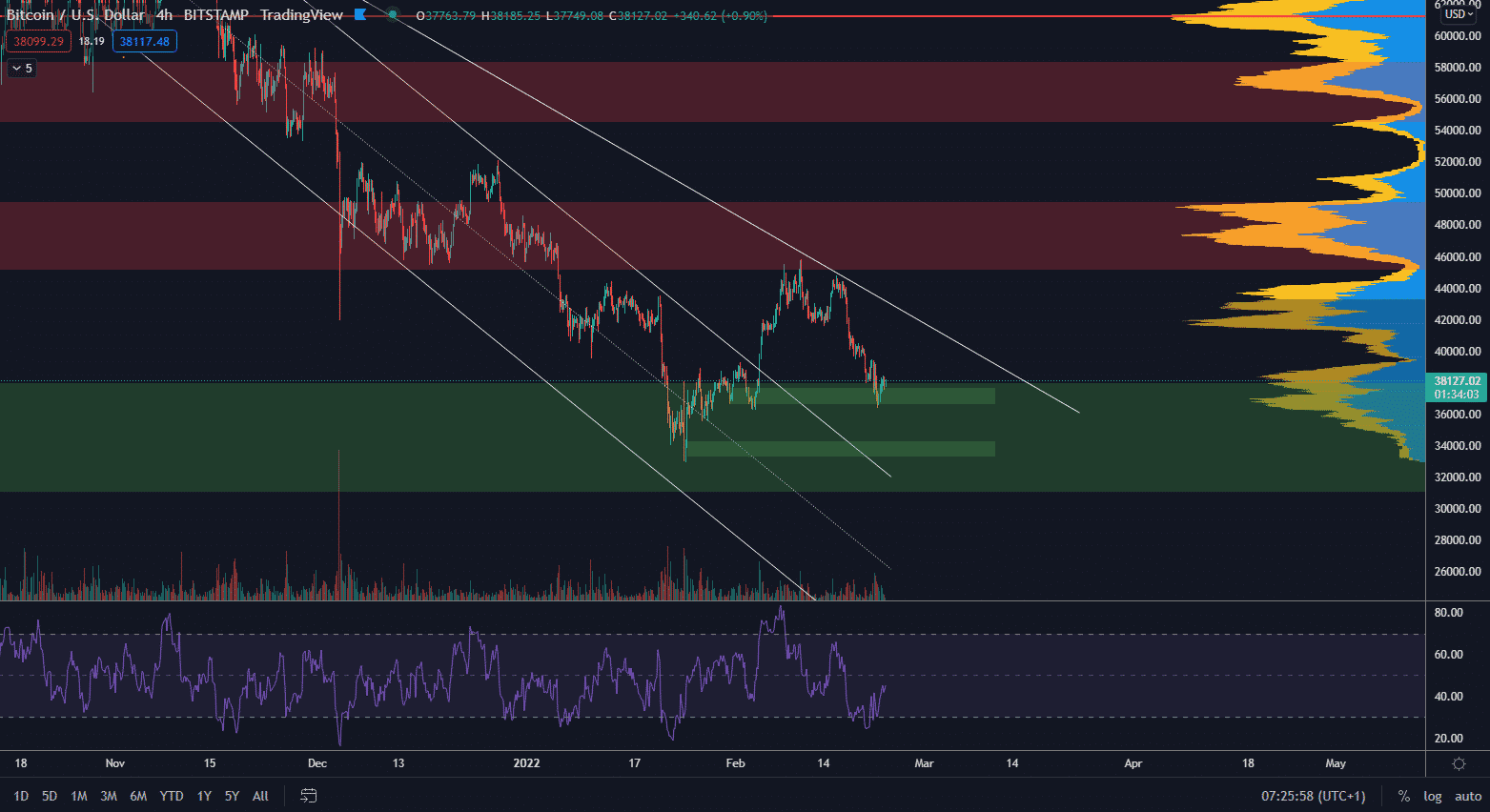This screenshot has width=1490, height=812.
Task: Click the current price label 38127.02
Action: [1458, 381]
